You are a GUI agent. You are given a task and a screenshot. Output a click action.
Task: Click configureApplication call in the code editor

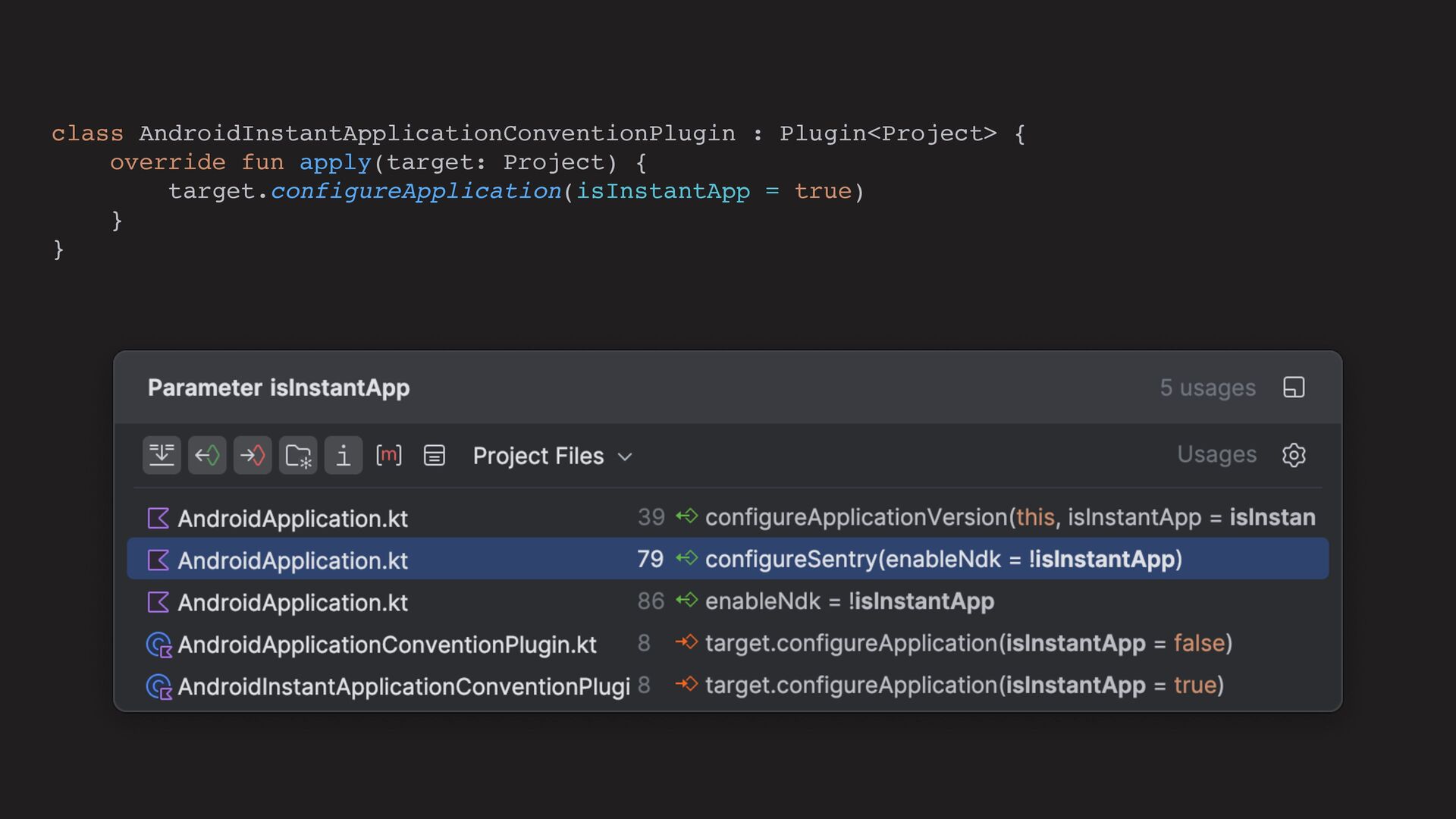click(416, 191)
